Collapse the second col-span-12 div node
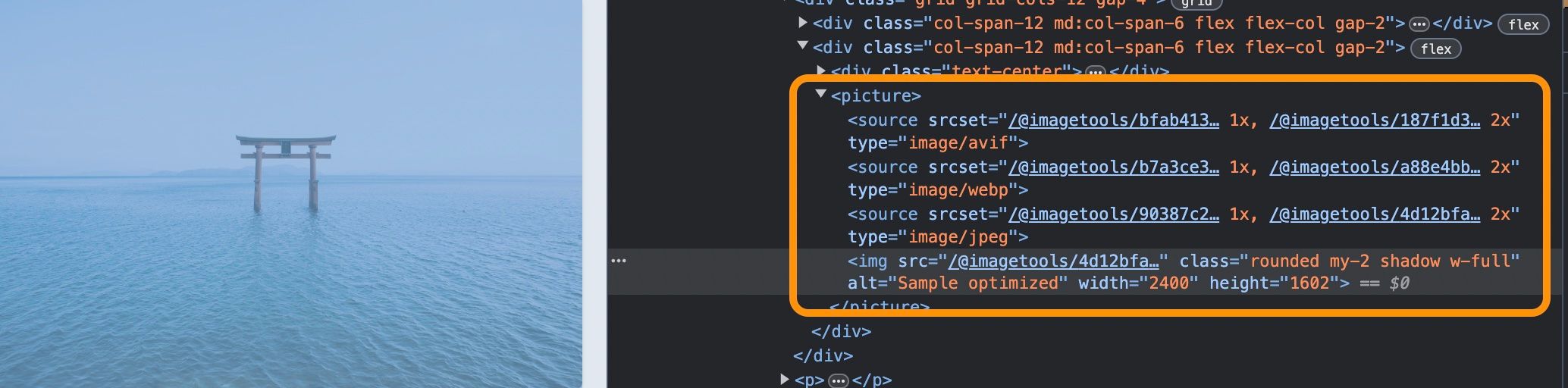Screen dimensions: 1568x388 coord(803,46)
